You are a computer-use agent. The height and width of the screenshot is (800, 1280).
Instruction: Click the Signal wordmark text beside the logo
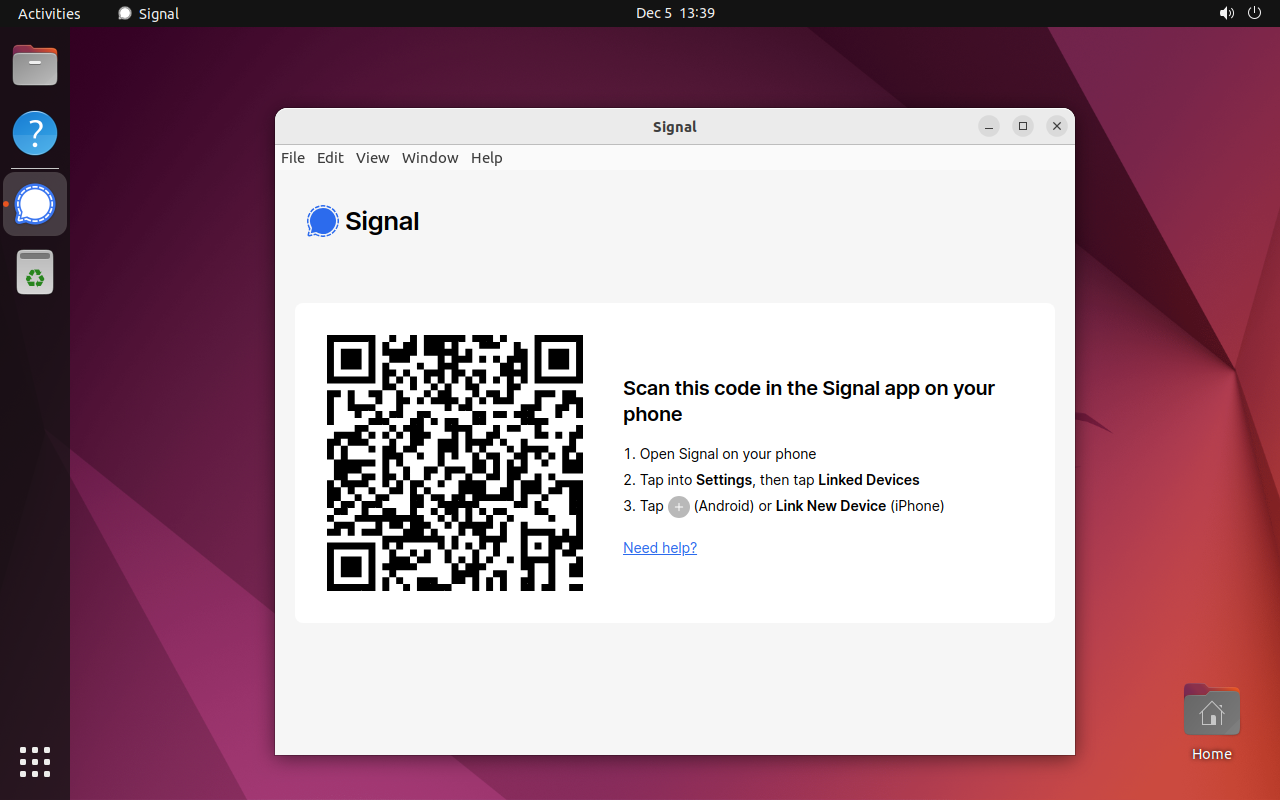pyautogui.click(x=382, y=221)
